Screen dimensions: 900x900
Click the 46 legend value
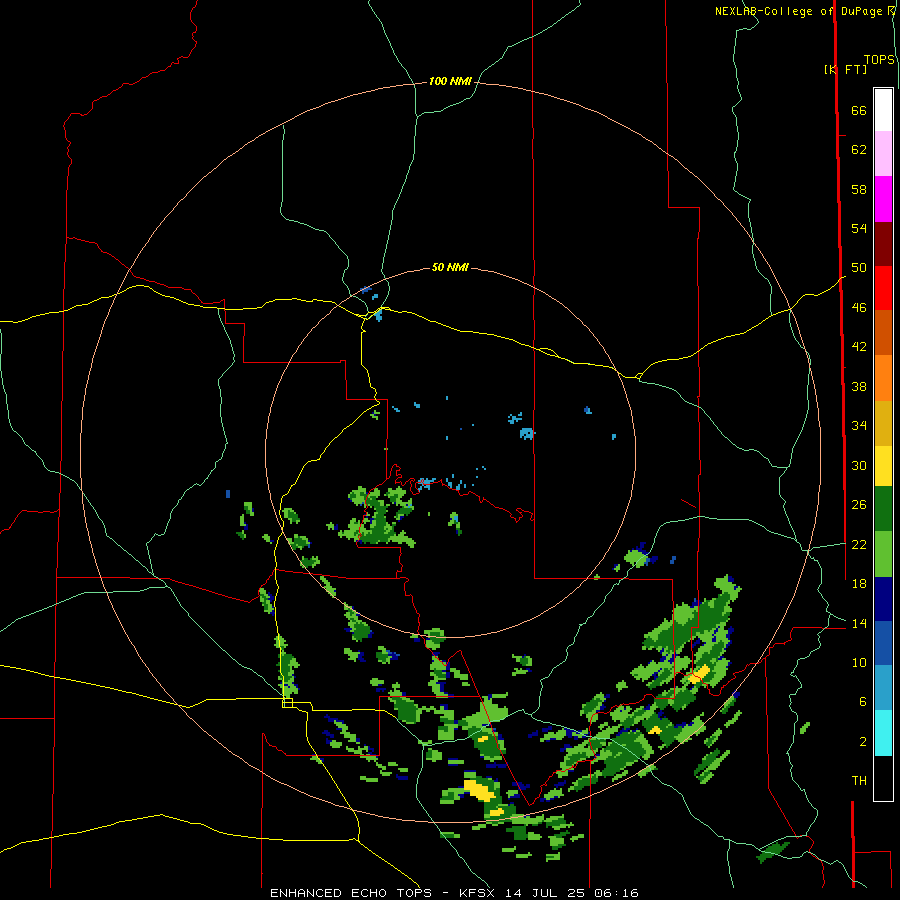click(x=859, y=308)
